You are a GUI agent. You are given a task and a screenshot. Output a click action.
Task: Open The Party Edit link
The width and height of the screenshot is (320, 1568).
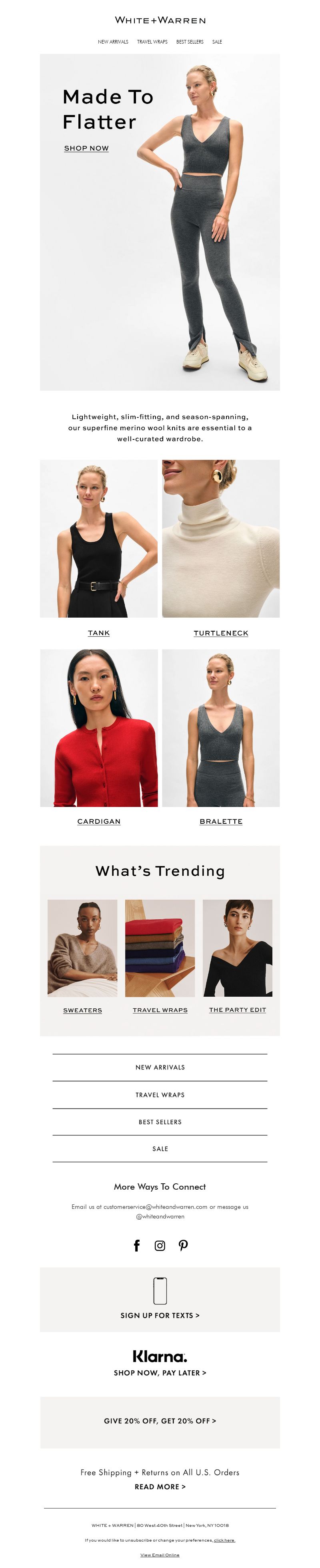(x=237, y=1010)
